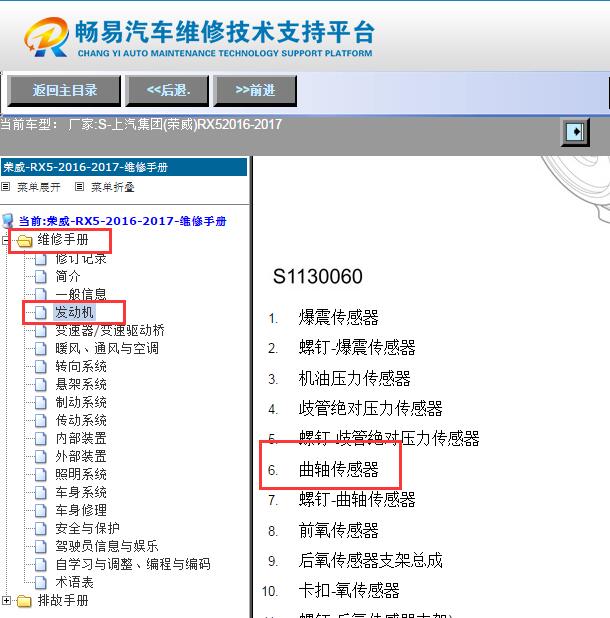This screenshot has width=610, height=618.
Task: Click the 荣威-RX5-2016-2017-维修手册 panel header
Action: [x=124, y=167]
